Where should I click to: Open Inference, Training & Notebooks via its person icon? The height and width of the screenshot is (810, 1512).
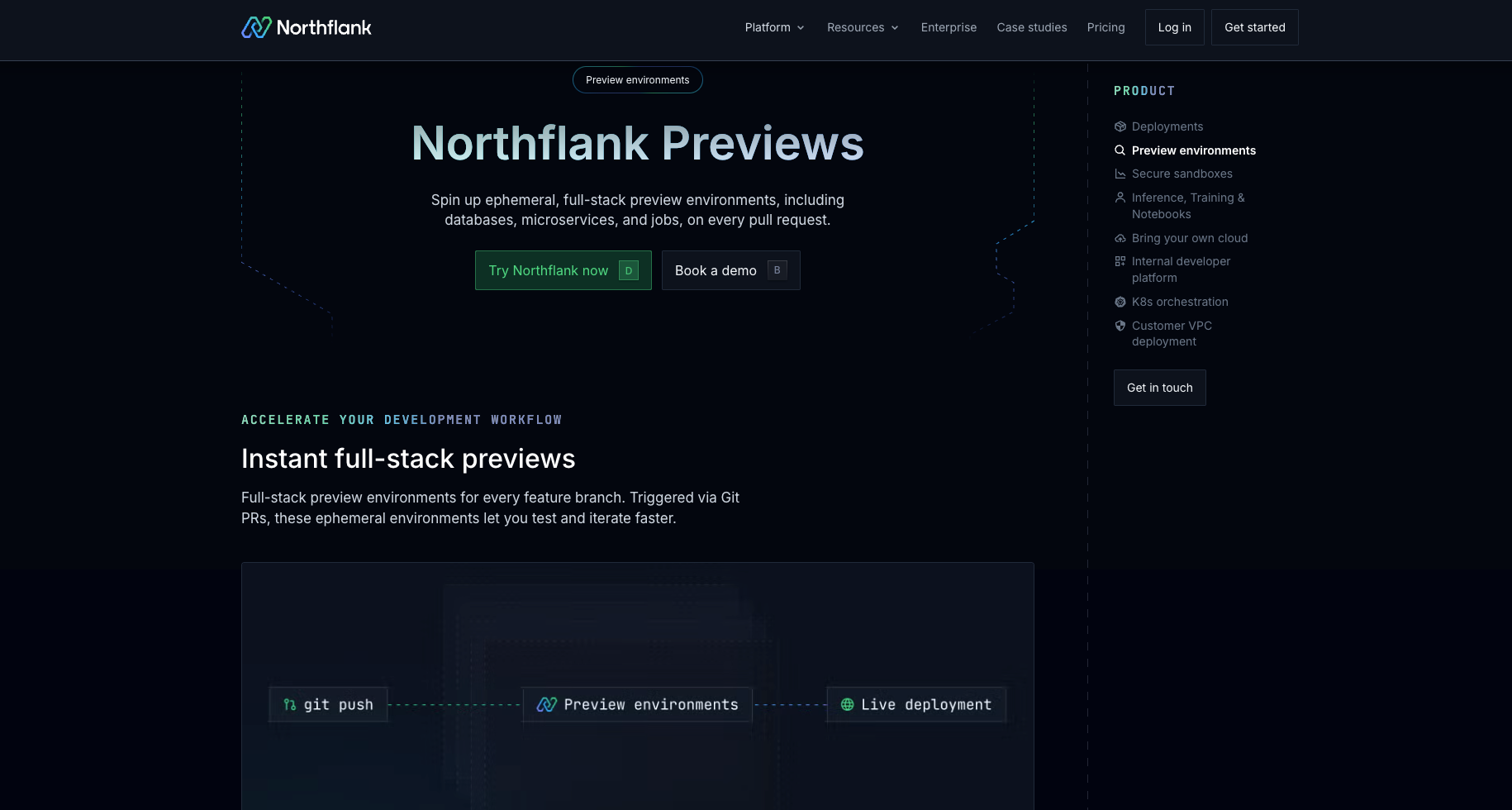click(x=1120, y=198)
